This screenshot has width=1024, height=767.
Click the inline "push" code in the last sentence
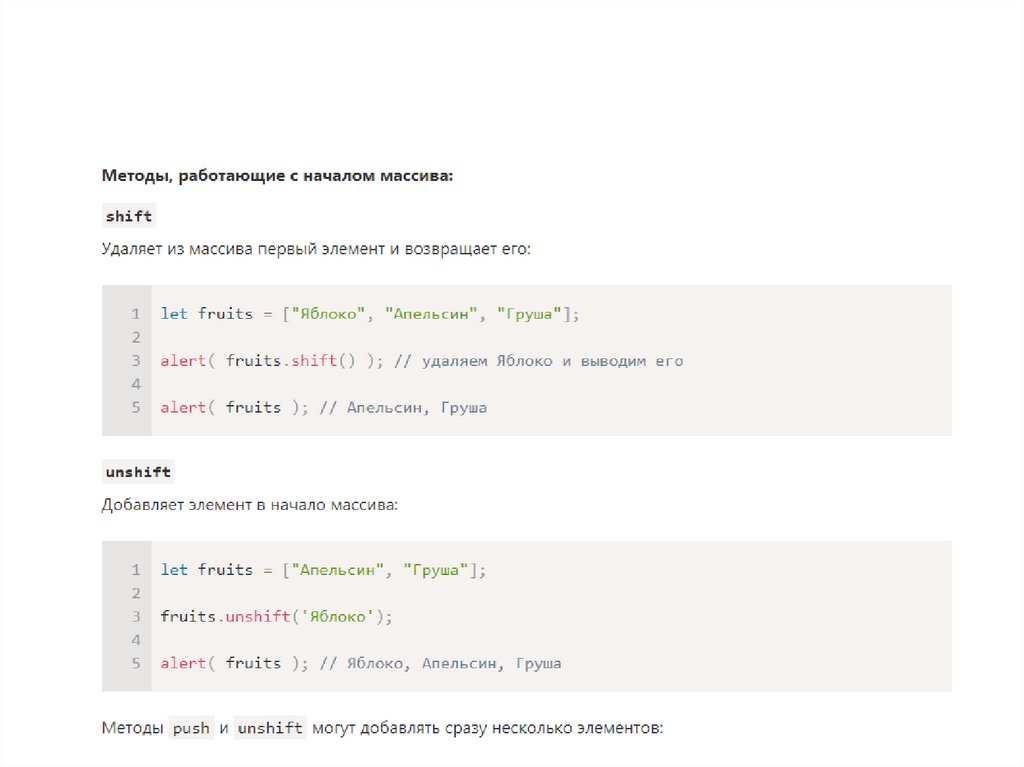(191, 729)
